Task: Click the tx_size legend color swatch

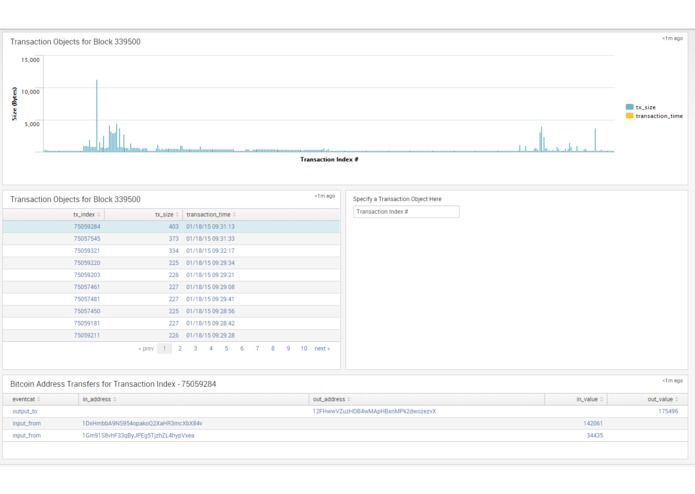Action: [629, 107]
